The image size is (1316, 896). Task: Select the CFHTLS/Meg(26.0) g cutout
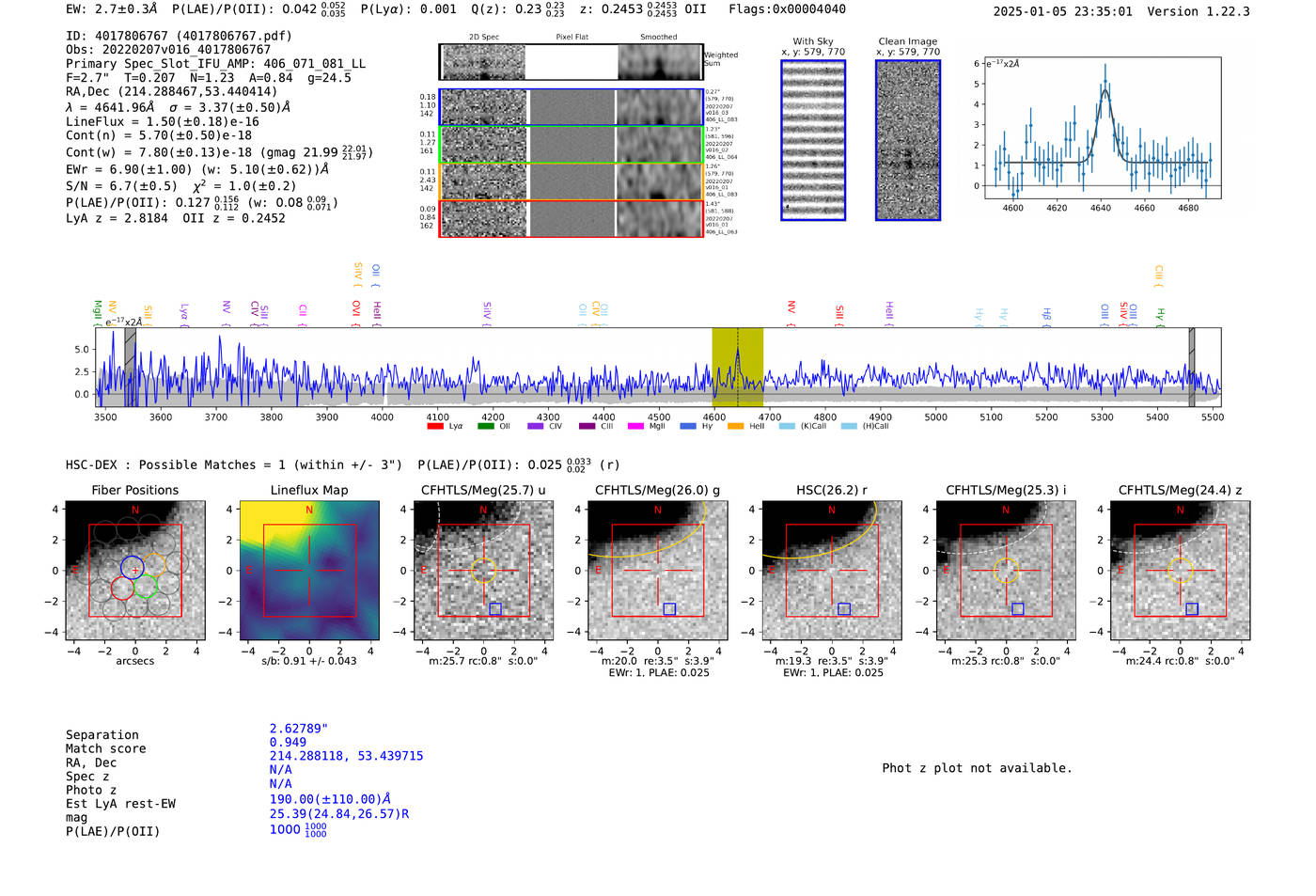[x=657, y=571]
